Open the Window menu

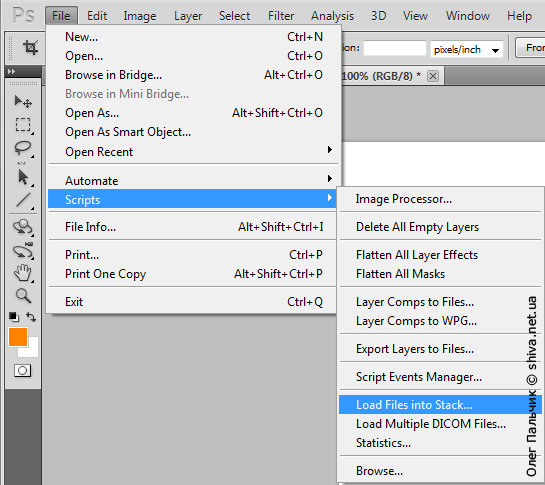coord(467,16)
